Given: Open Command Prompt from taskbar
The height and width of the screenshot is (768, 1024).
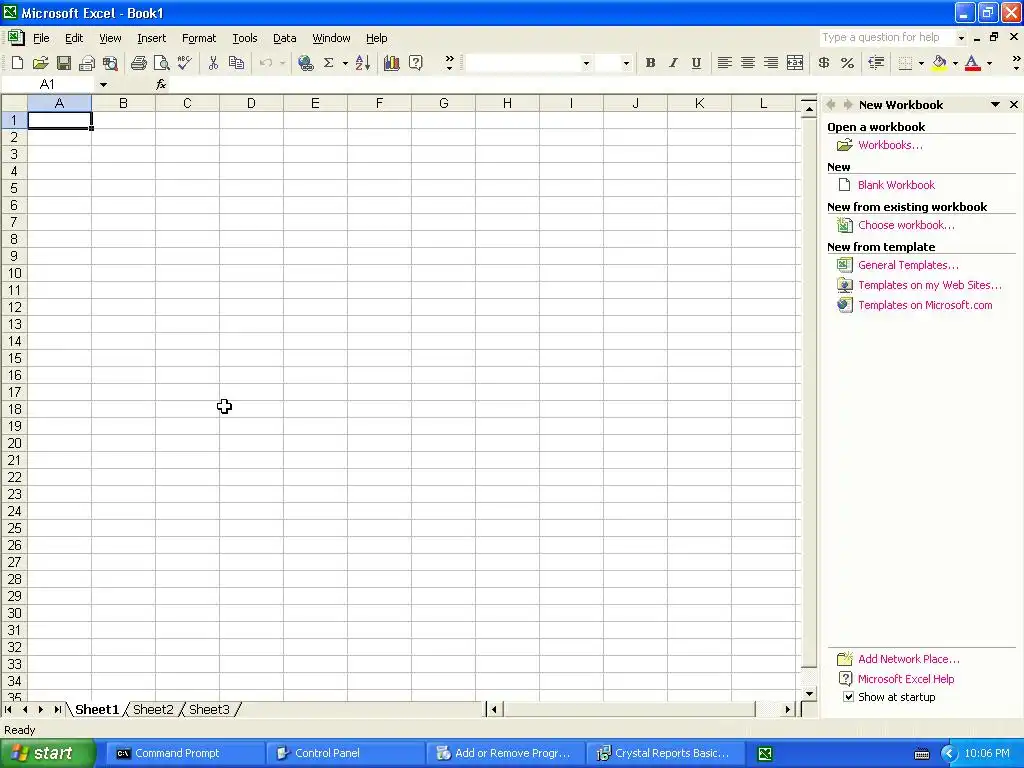Looking at the screenshot, I should pos(183,753).
